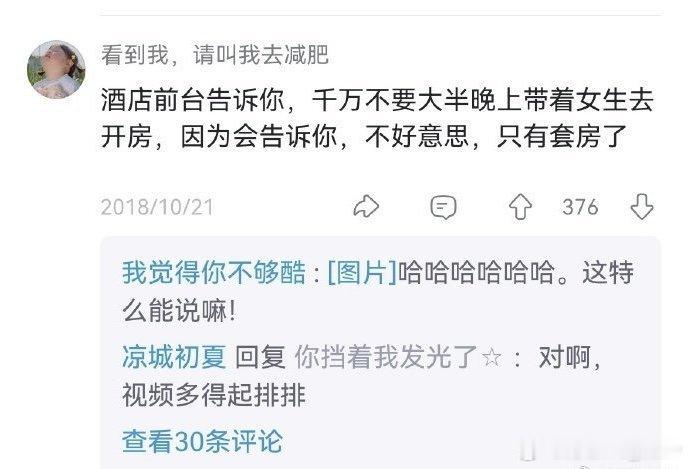Select the main comment text about 酒店前台
This screenshot has height=469, width=689.
pyautogui.click(x=377, y=118)
